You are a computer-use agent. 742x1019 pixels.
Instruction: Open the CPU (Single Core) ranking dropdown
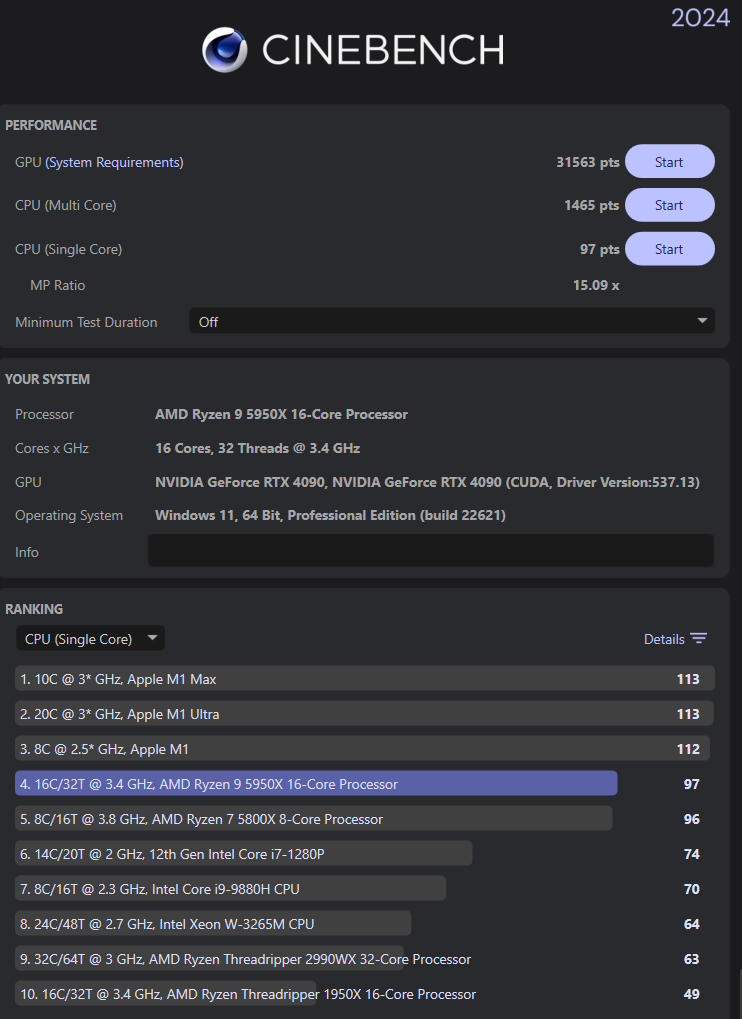pos(90,638)
